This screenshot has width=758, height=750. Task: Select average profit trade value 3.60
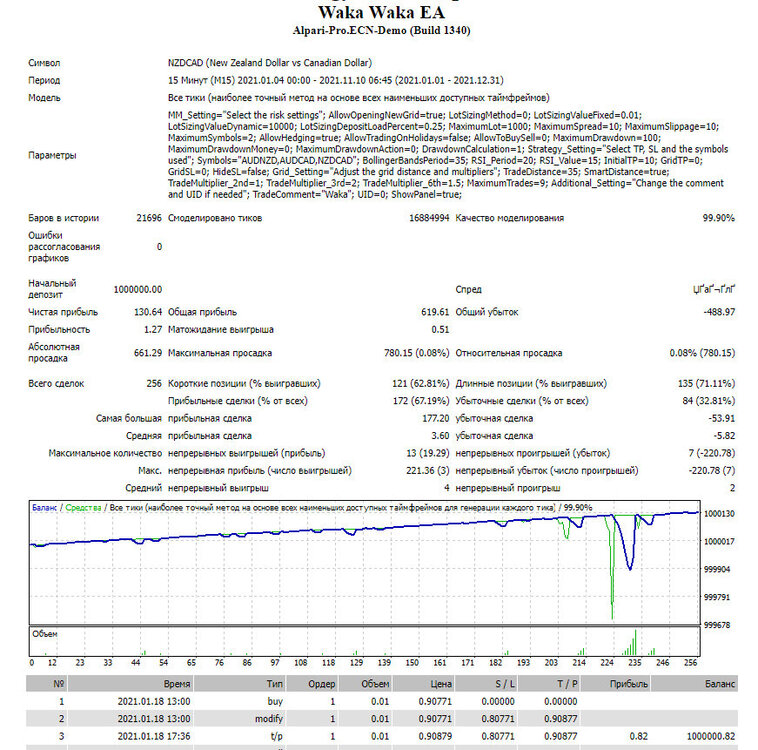[440, 436]
